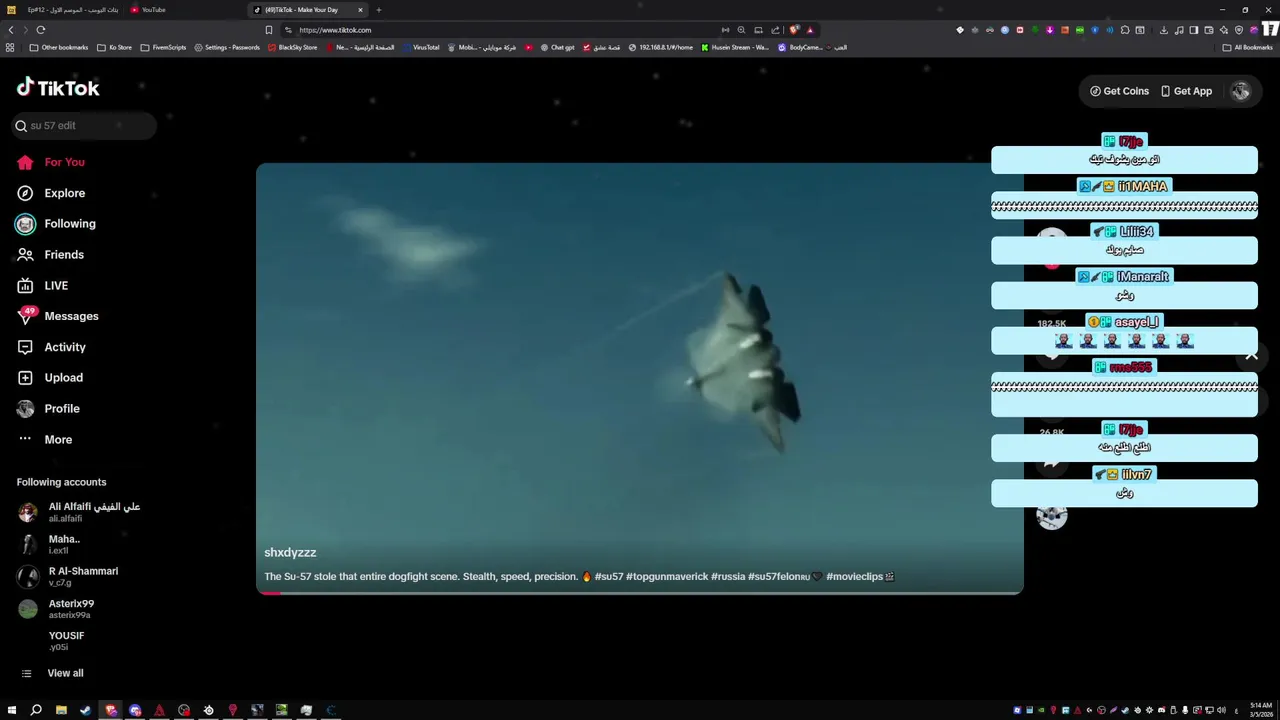
Task: Open the Chat gpt bookmark
Action: coord(556,47)
